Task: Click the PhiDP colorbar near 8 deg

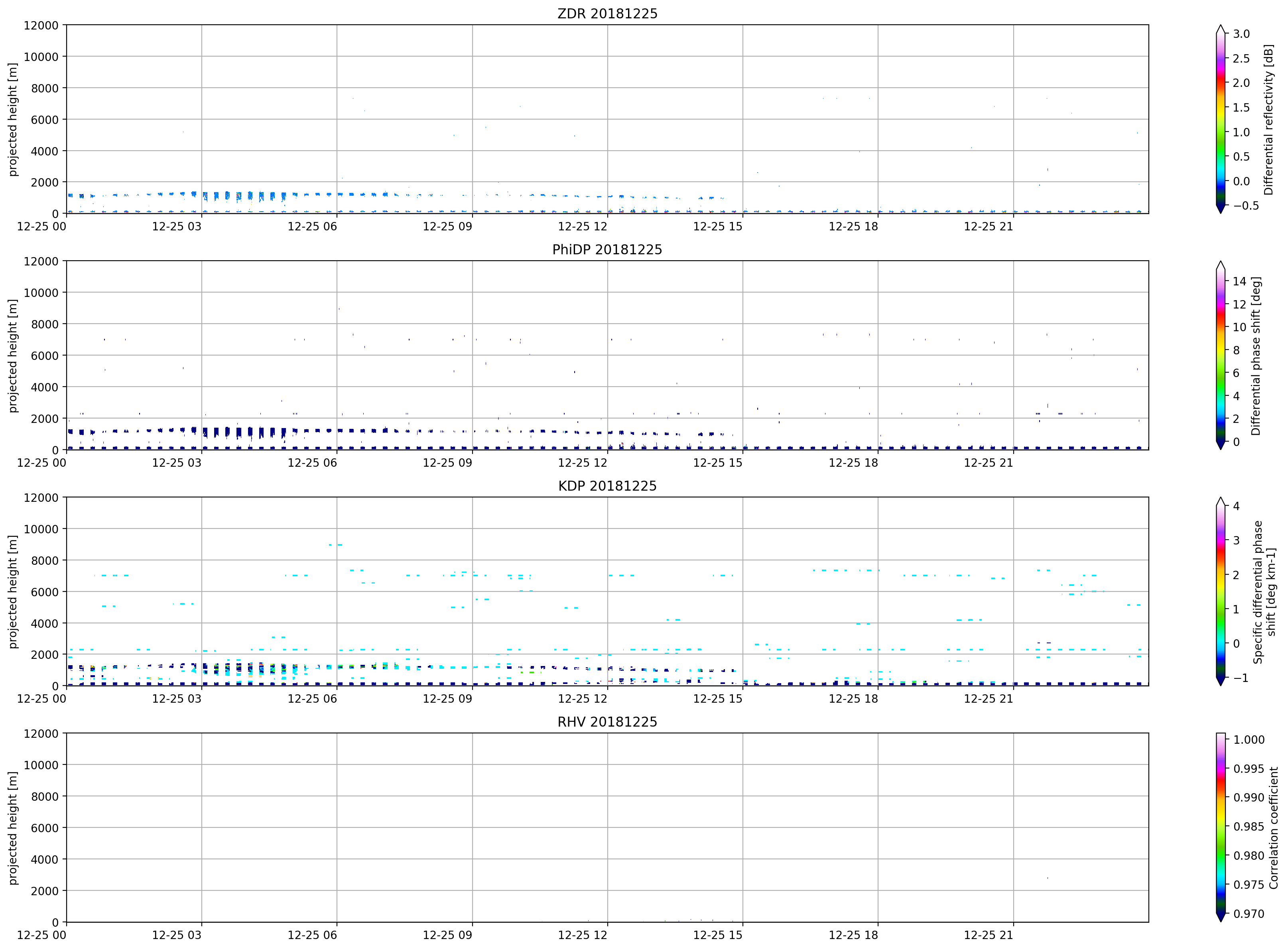Action: (1220, 350)
